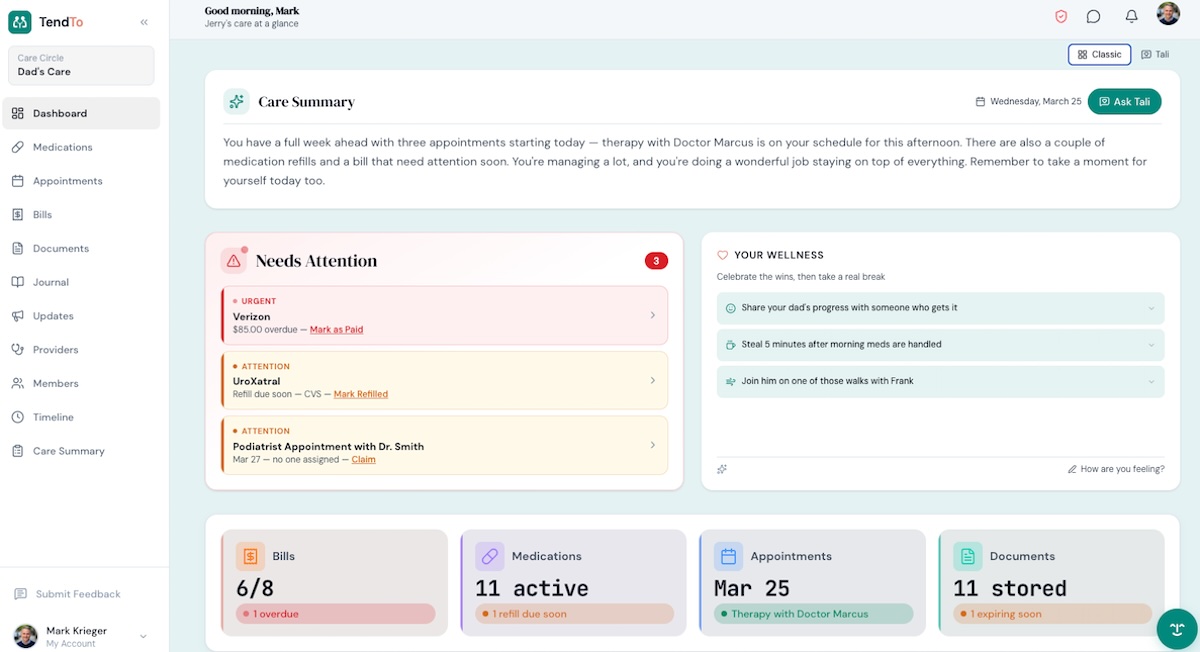Claim the Podiatrist Appointment with Dr. Smith
The height and width of the screenshot is (652, 1200).
point(363,459)
